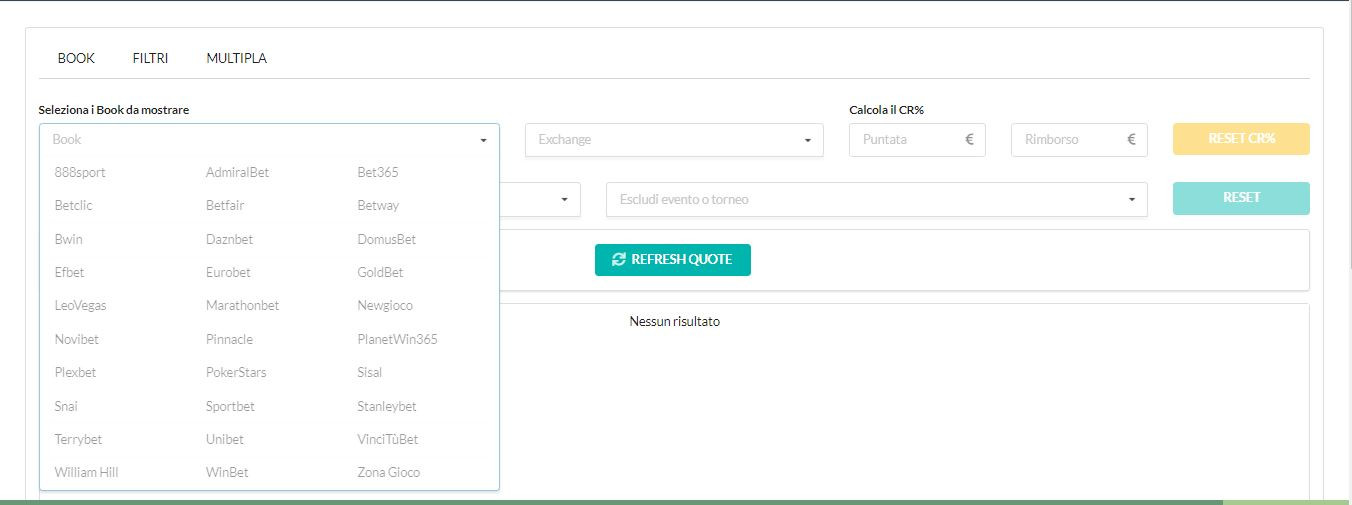
Task: Choose Newgioco from the list
Action: (x=385, y=305)
